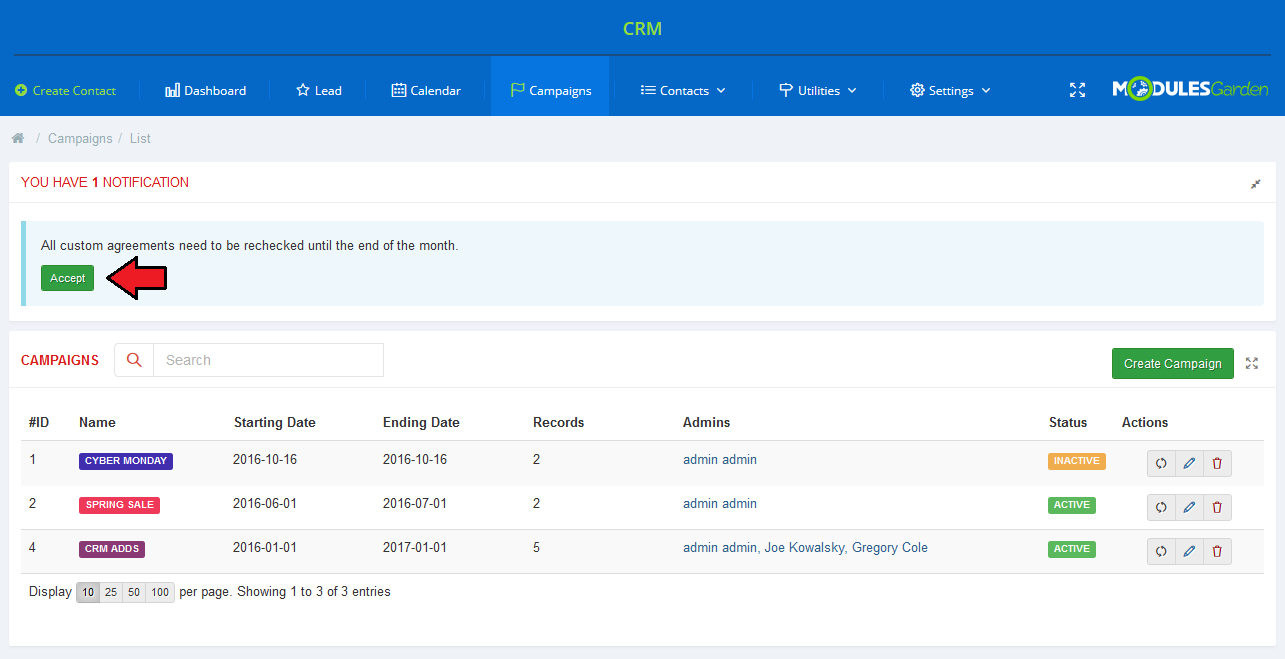Viewport: 1285px width, 659px height.
Task: Click admin admin in Spring Sale row
Action: tap(720, 504)
